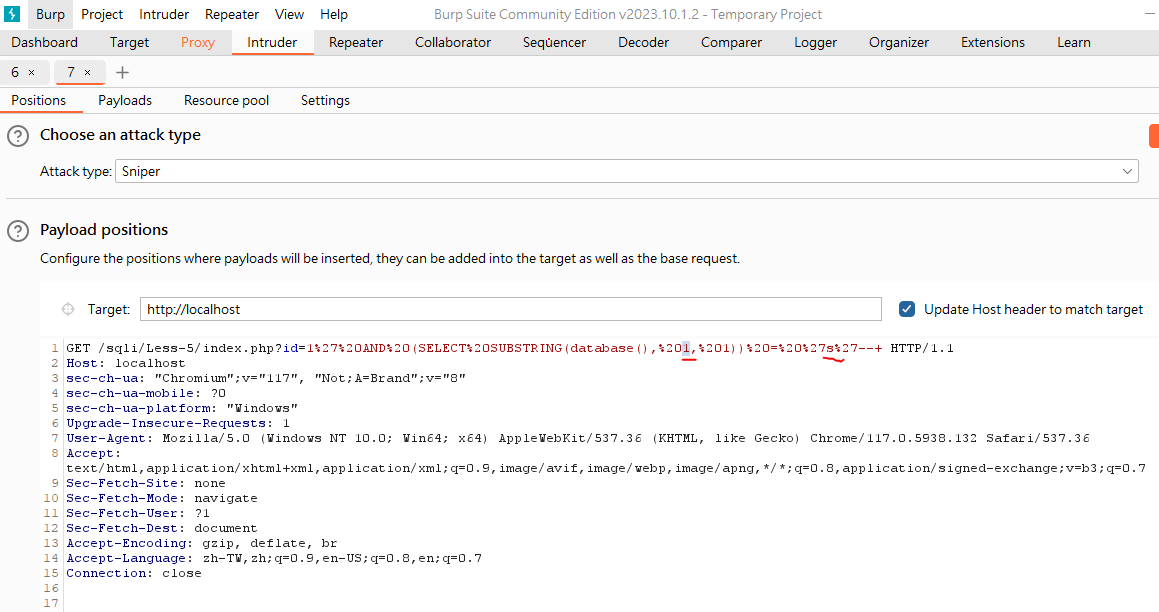The width and height of the screenshot is (1159, 612).
Task: Click the sec-ch-ua-mobile header line
Action: [146, 393]
